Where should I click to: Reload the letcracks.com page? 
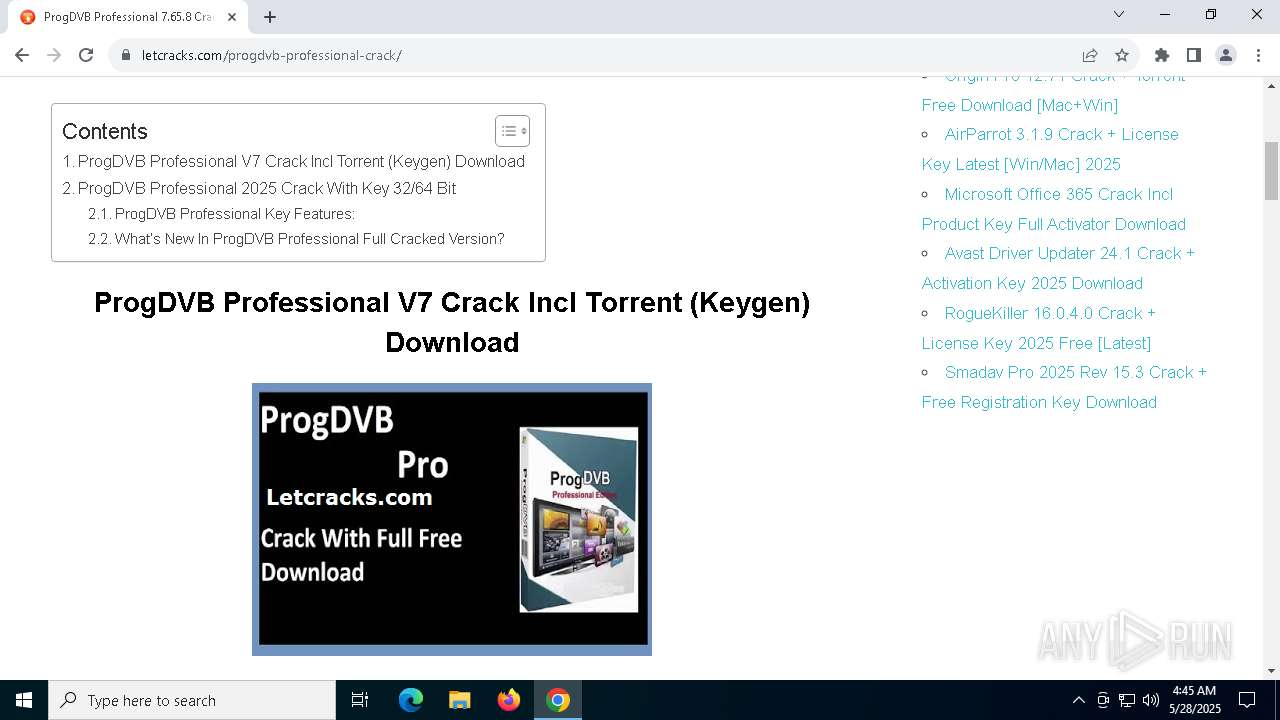pos(86,55)
